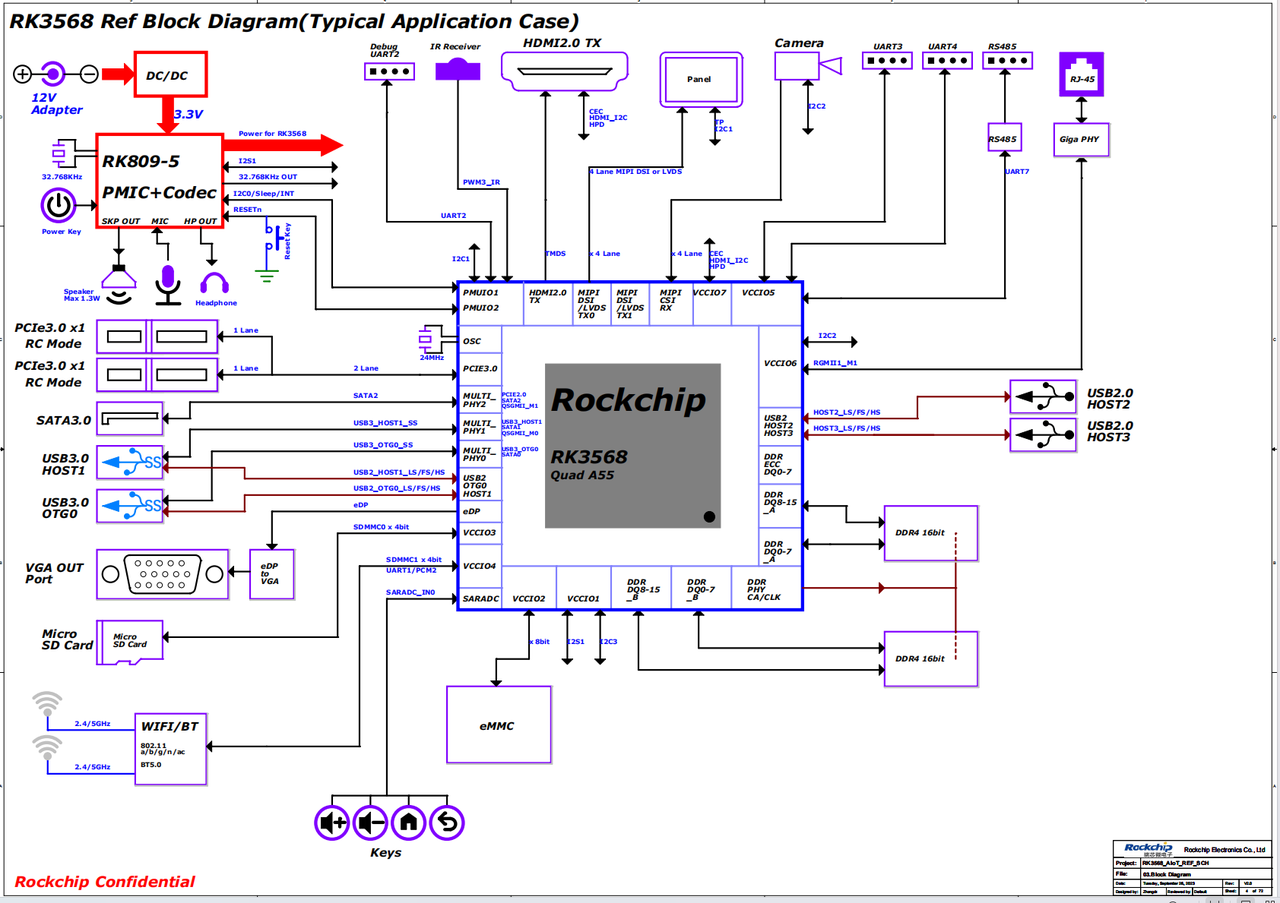Click the camera icon
1280x903 pixels.
pos(806,66)
